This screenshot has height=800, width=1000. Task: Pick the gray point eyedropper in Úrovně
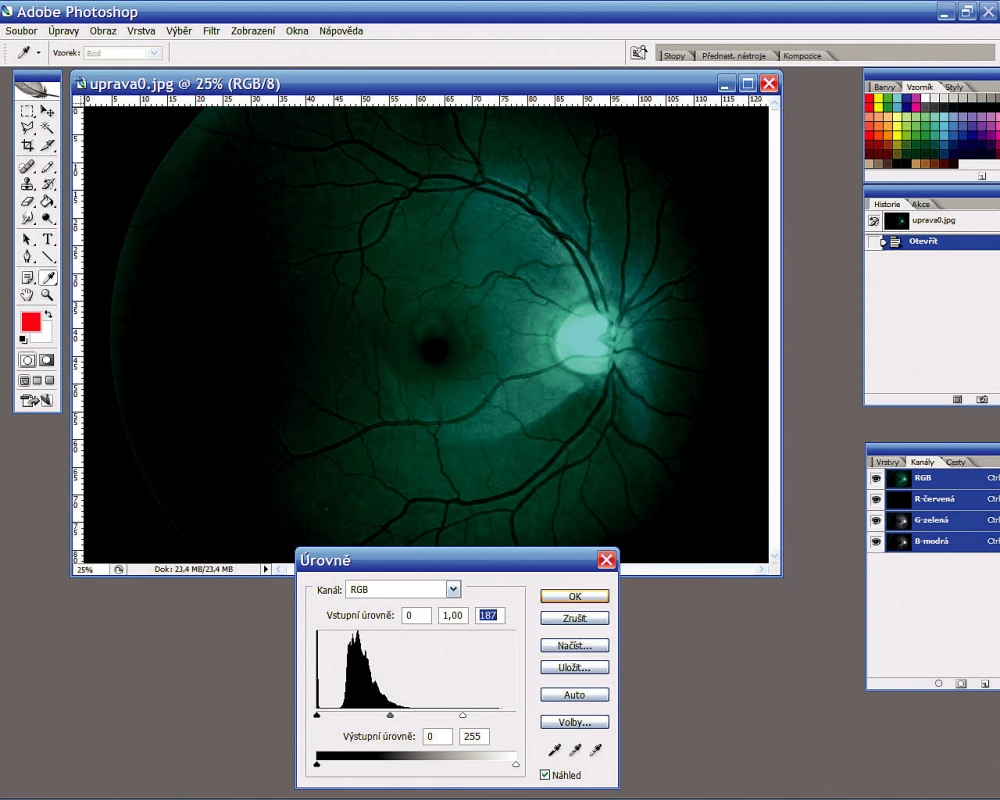point(575,750)
